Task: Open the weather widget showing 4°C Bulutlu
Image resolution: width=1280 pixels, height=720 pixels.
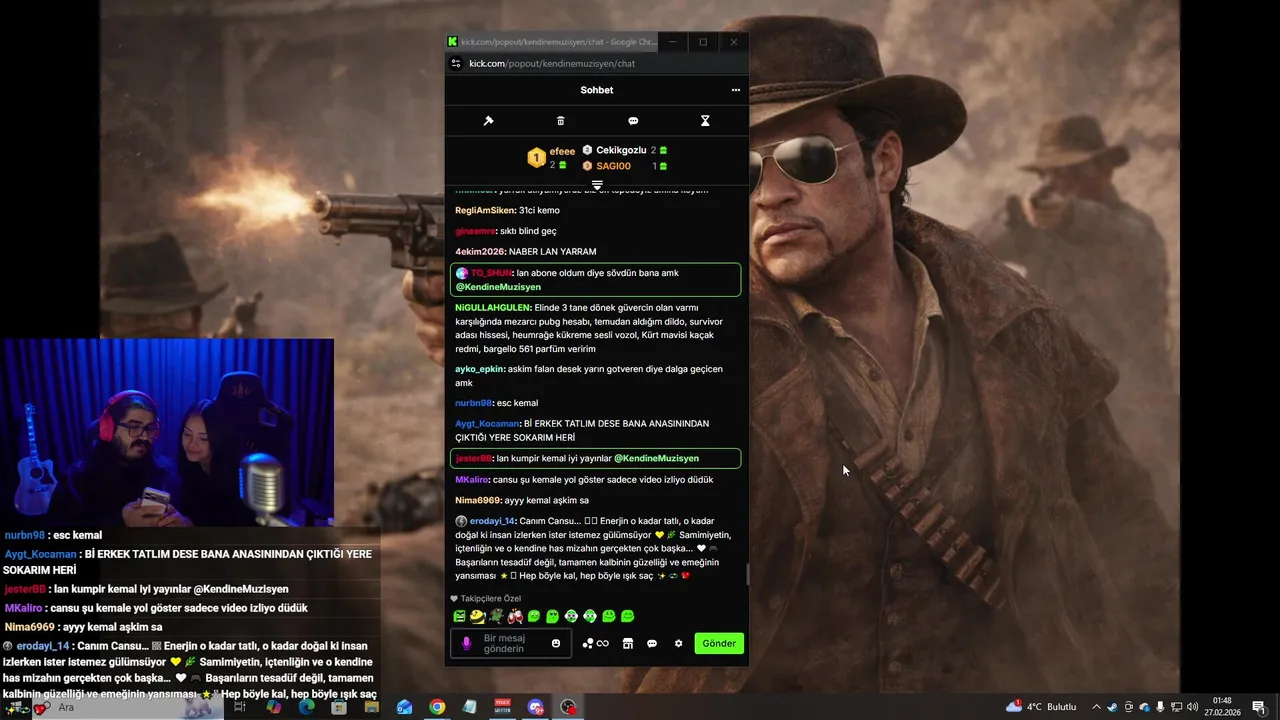Action: 1041,707
